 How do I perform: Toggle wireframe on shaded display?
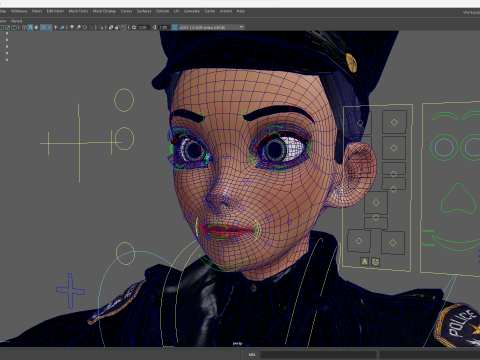(43, 27)
